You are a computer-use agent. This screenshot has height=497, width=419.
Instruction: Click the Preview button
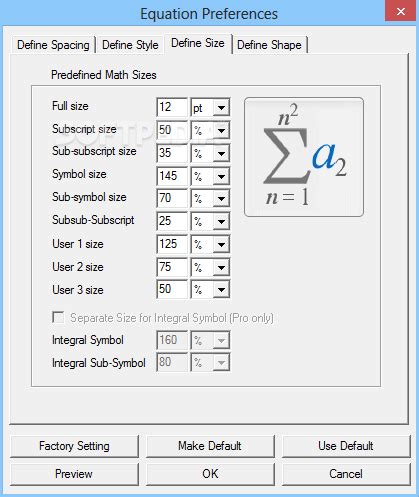click(74, 474)
